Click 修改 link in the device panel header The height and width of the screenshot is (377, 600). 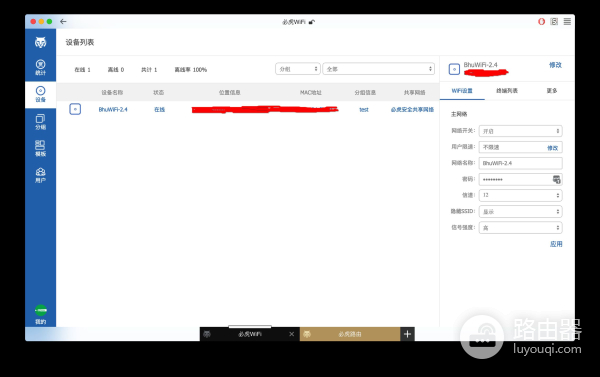click(x=555, y=65)
